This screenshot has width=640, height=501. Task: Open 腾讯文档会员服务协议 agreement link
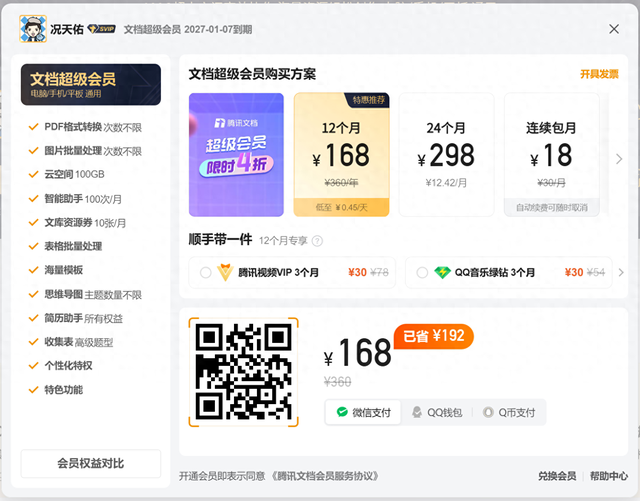point(326,476)
